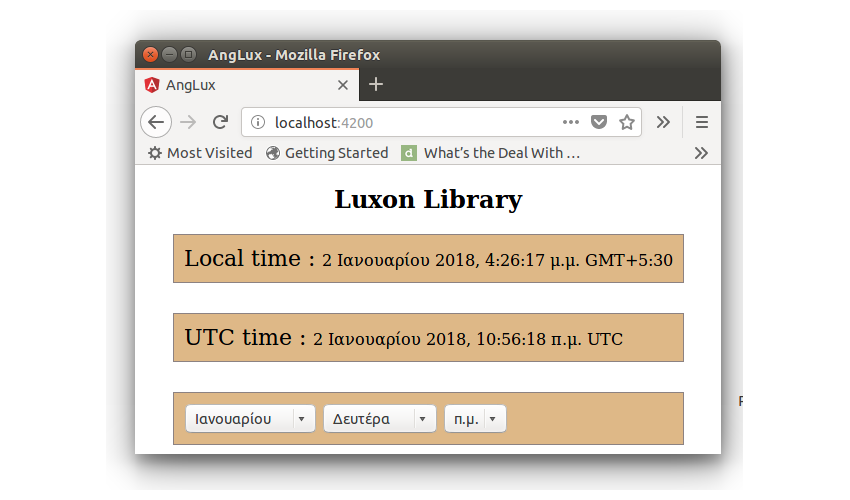Maximize the Firefox window
This screenshot has width=850, height=500.
coord(188,54)
